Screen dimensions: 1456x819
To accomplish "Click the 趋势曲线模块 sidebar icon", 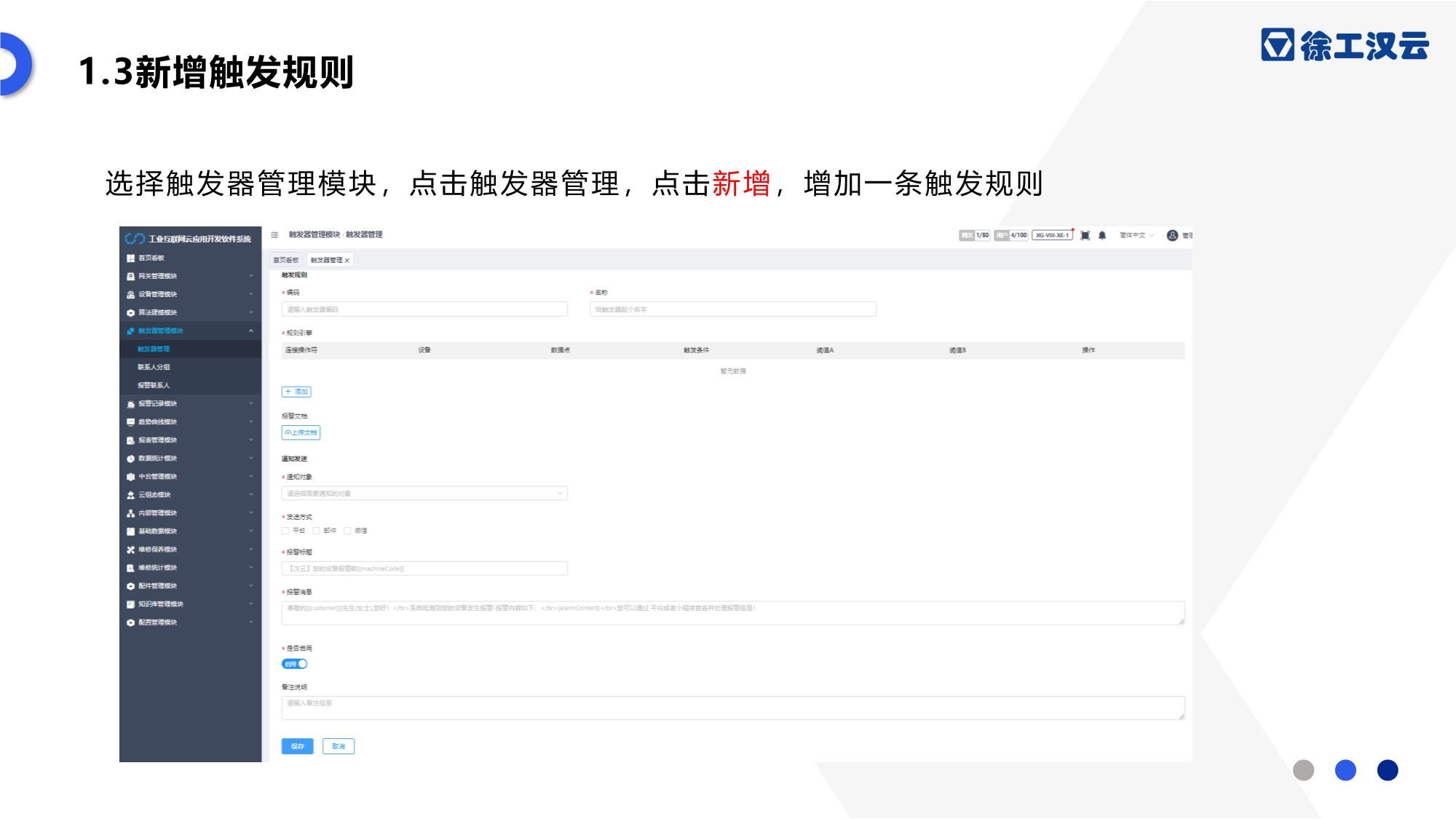I will (131, 422).
